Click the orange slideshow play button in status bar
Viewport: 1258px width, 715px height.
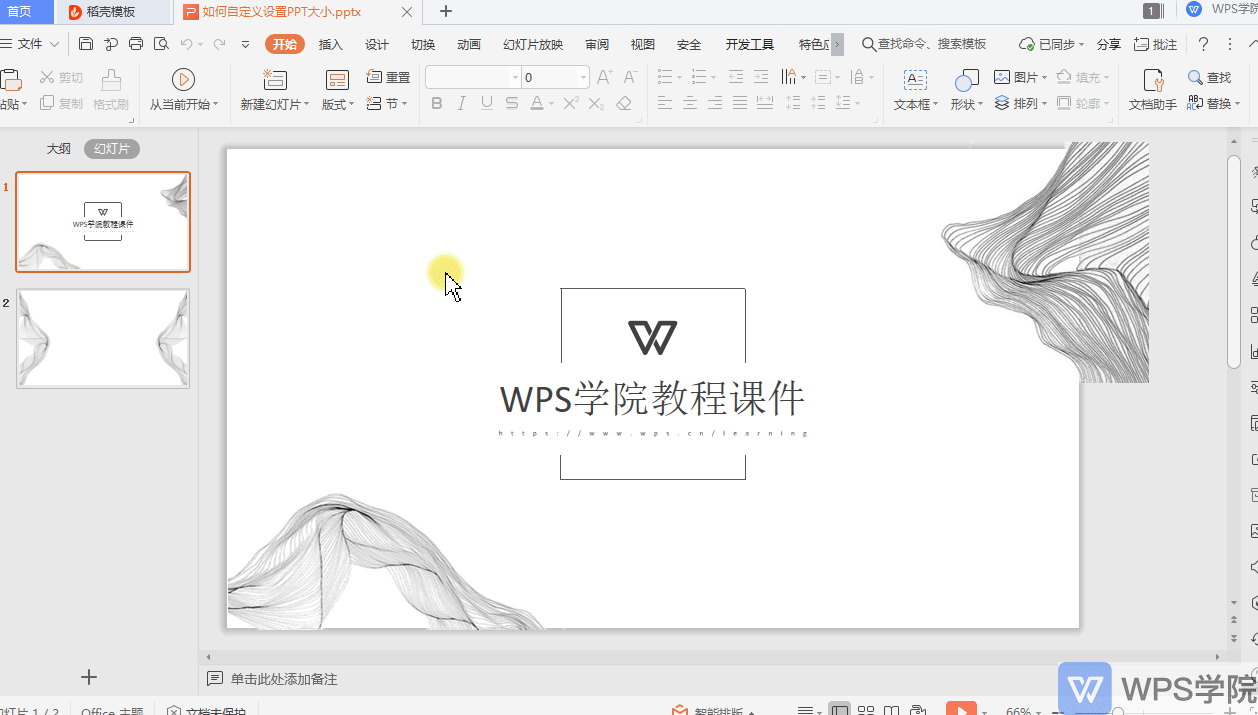961,709
